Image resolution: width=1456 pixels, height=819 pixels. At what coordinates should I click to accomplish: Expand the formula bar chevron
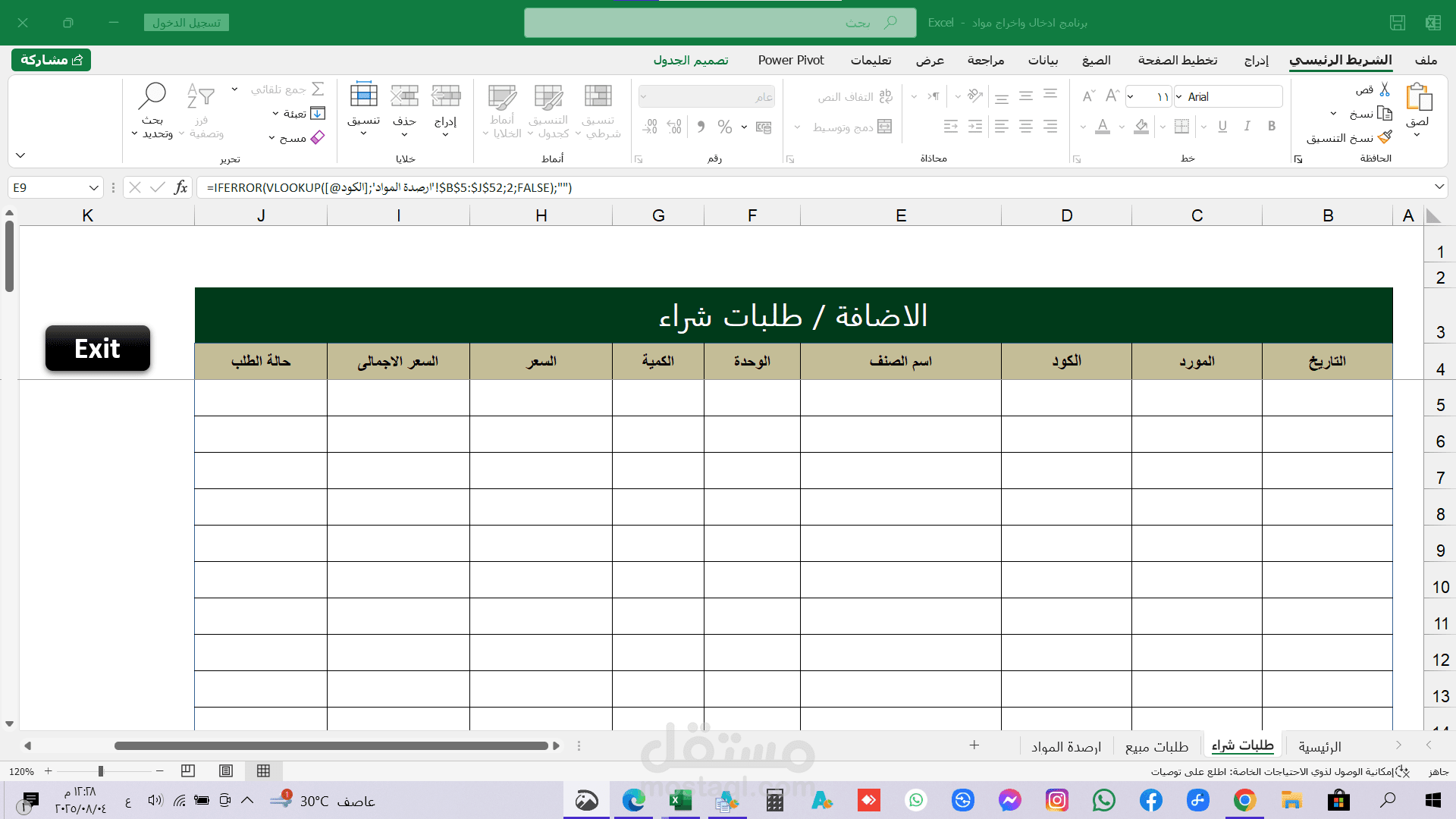click(1439, 187)
